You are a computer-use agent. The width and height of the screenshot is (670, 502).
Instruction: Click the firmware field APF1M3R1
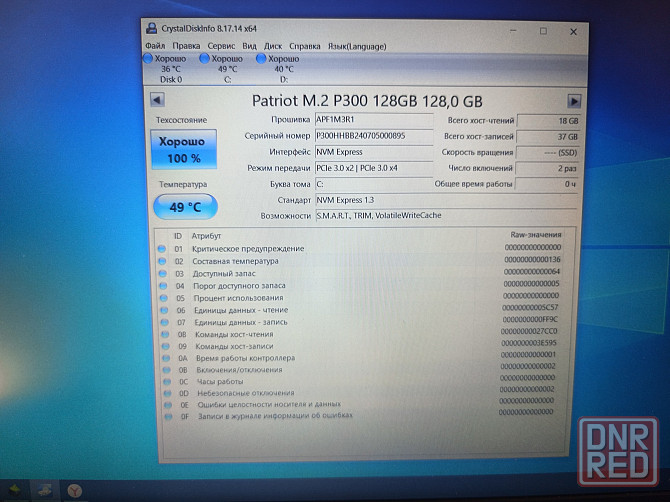tap(374, 120)
